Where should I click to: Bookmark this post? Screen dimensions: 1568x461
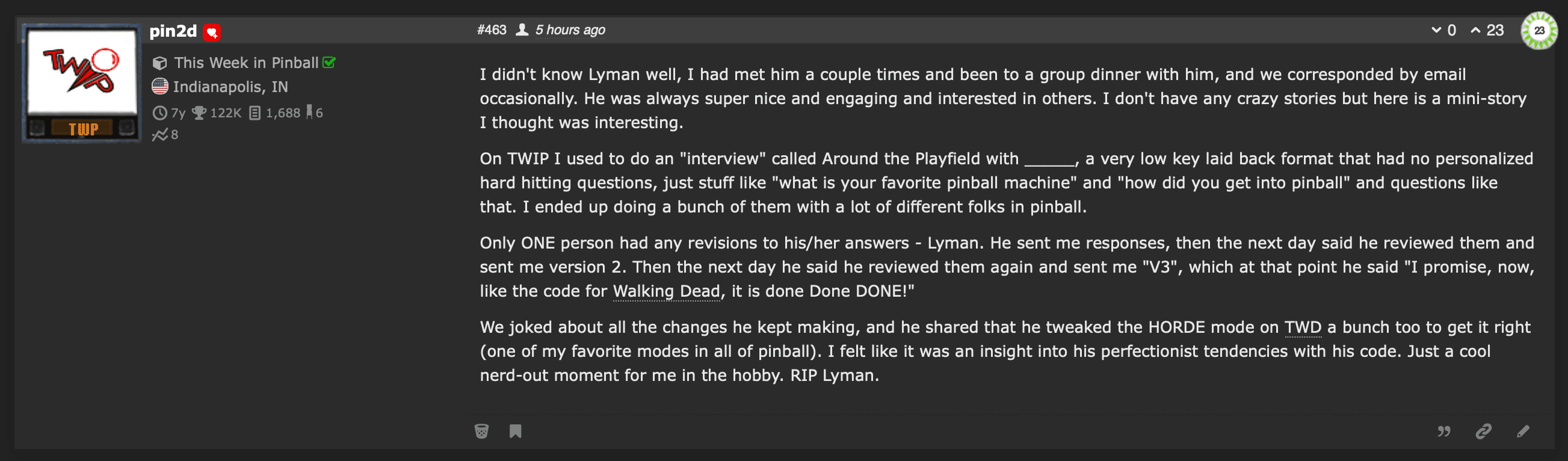tap(515, 431)
